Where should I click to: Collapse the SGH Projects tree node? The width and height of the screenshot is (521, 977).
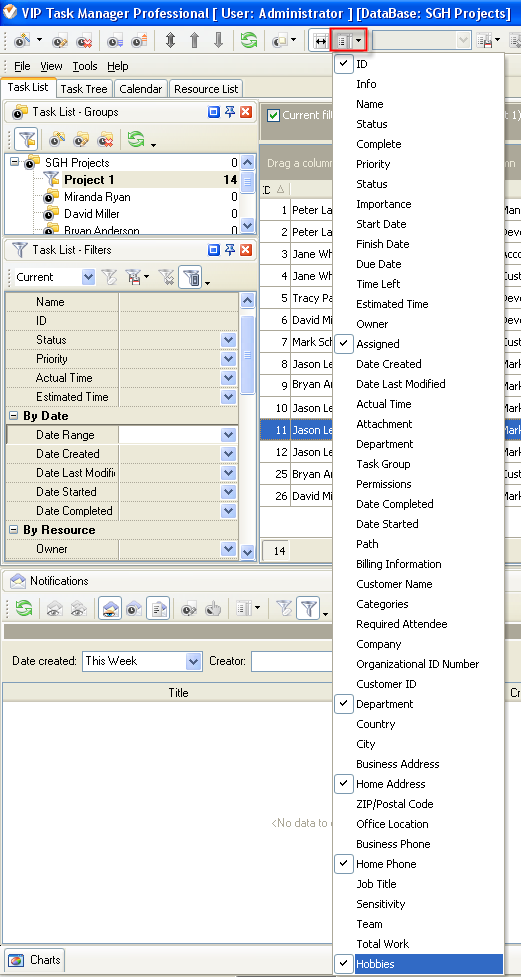coord(14,162)
